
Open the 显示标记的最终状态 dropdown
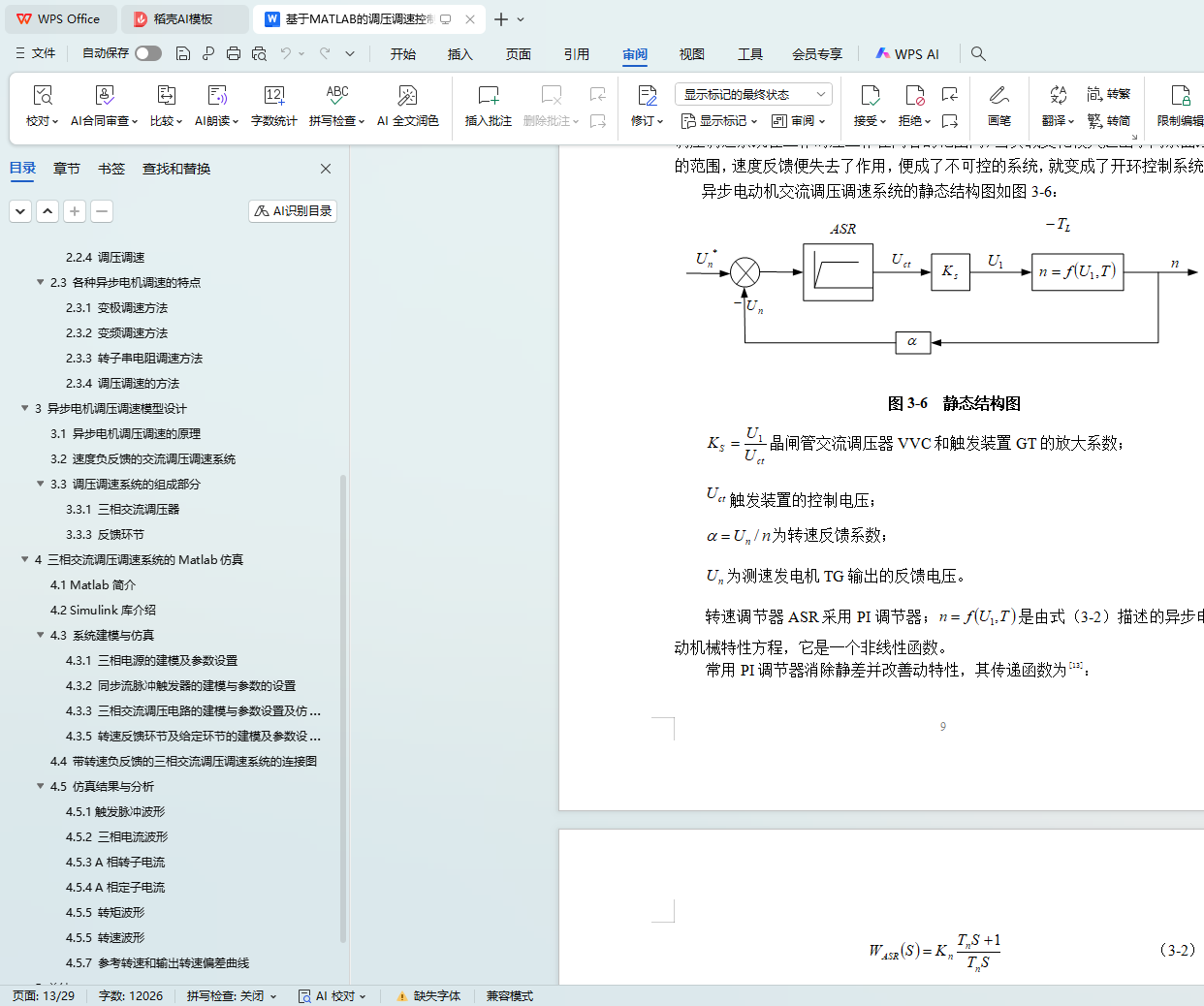(753, 94)
